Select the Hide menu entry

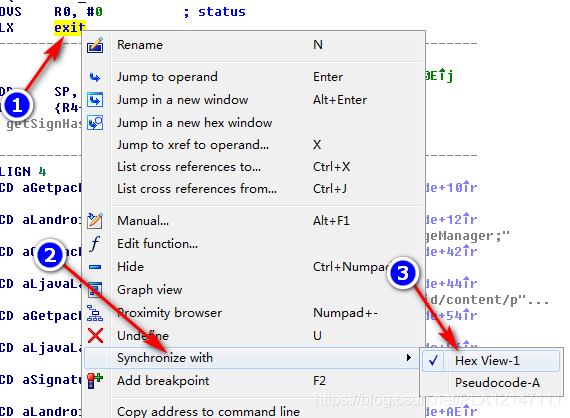[253, 267]
